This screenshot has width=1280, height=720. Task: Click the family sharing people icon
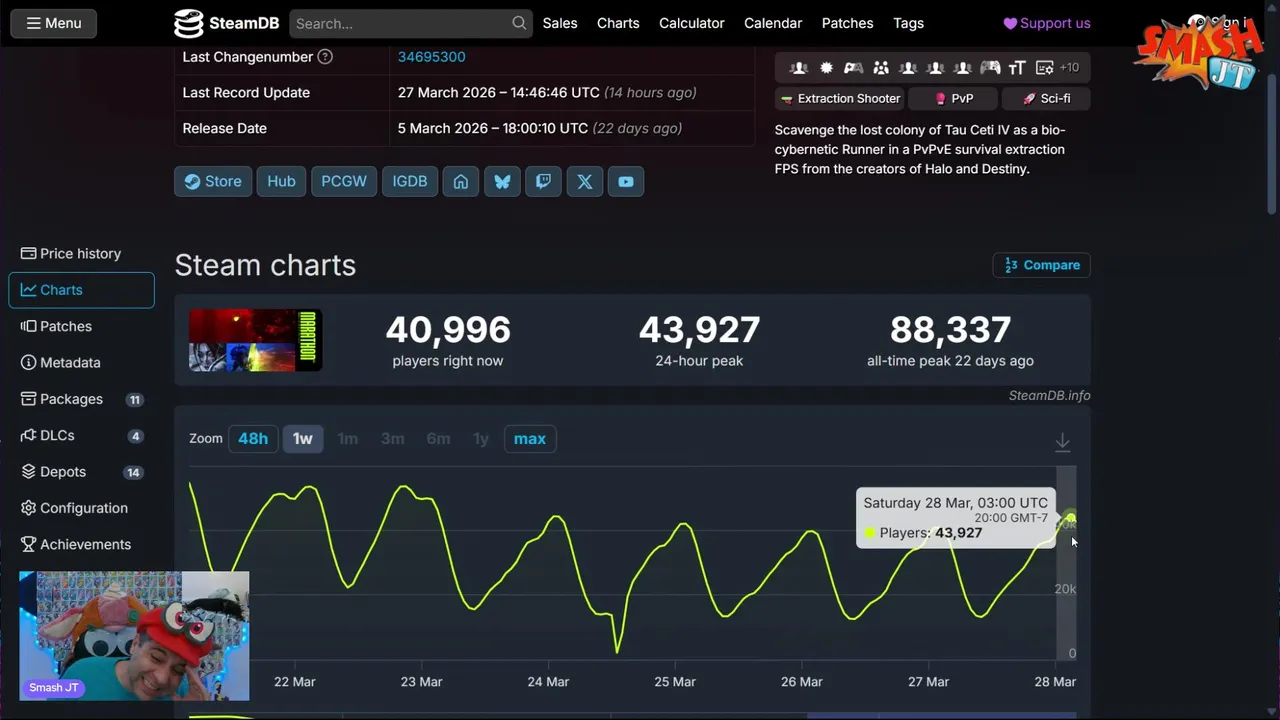coord(881,68)
